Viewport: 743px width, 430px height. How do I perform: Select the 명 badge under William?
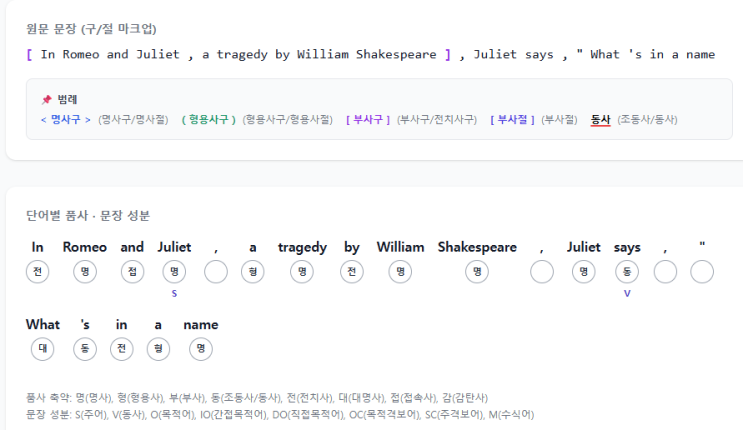coord(400,271)
